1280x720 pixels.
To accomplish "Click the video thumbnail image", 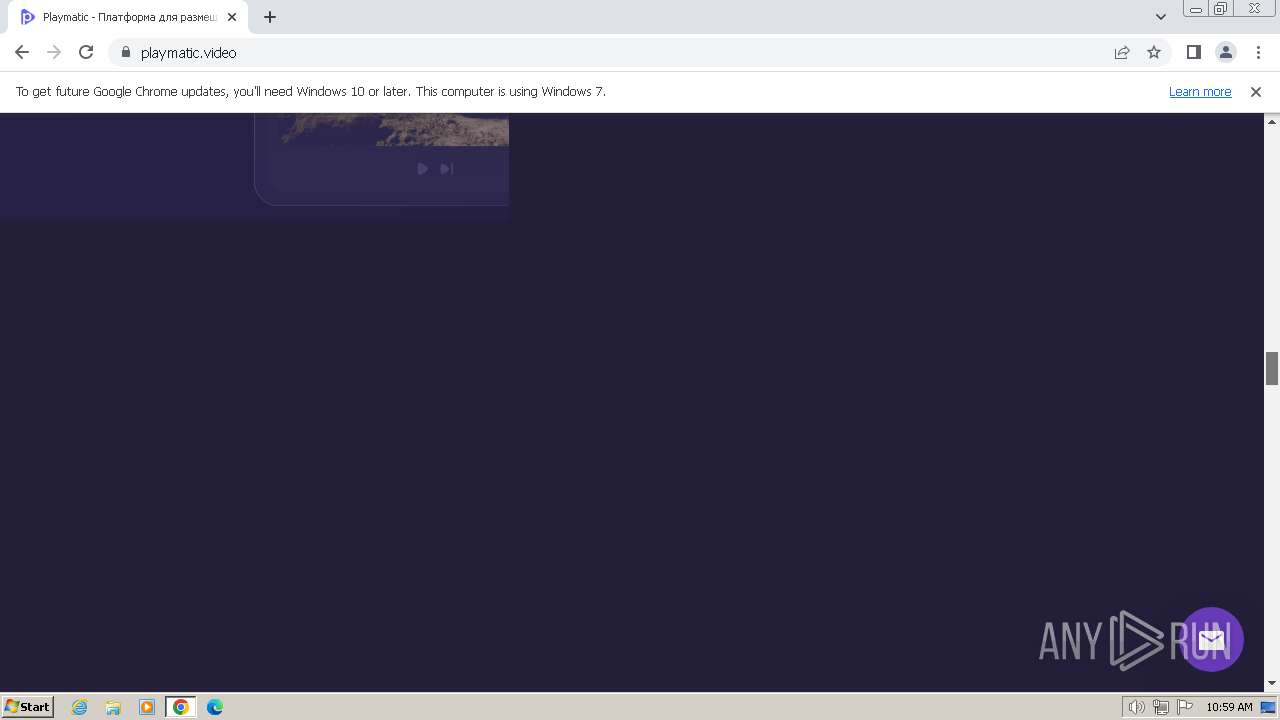I will tap(394, 129).
